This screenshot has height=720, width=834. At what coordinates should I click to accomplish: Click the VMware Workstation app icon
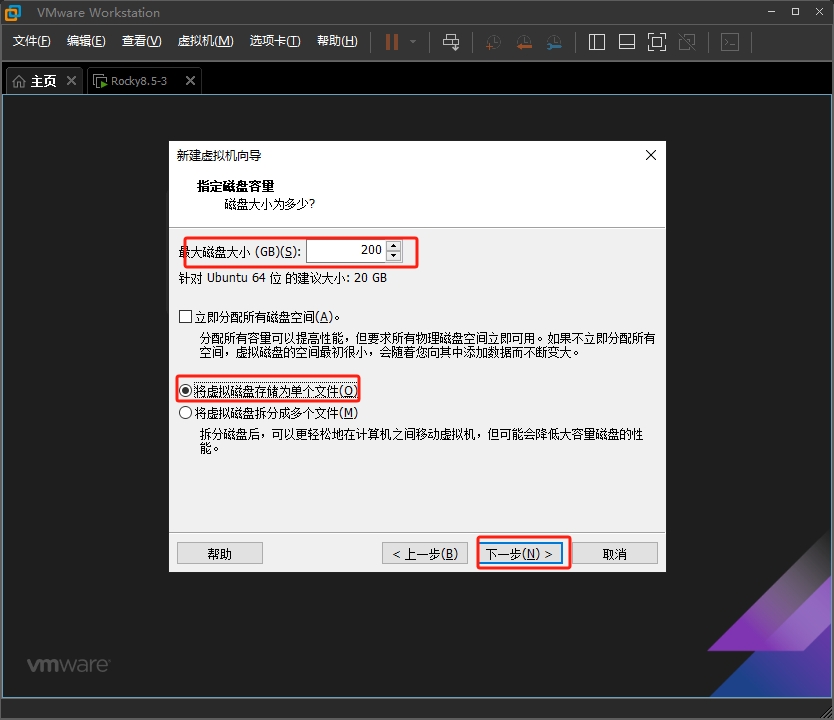[13, 12]
